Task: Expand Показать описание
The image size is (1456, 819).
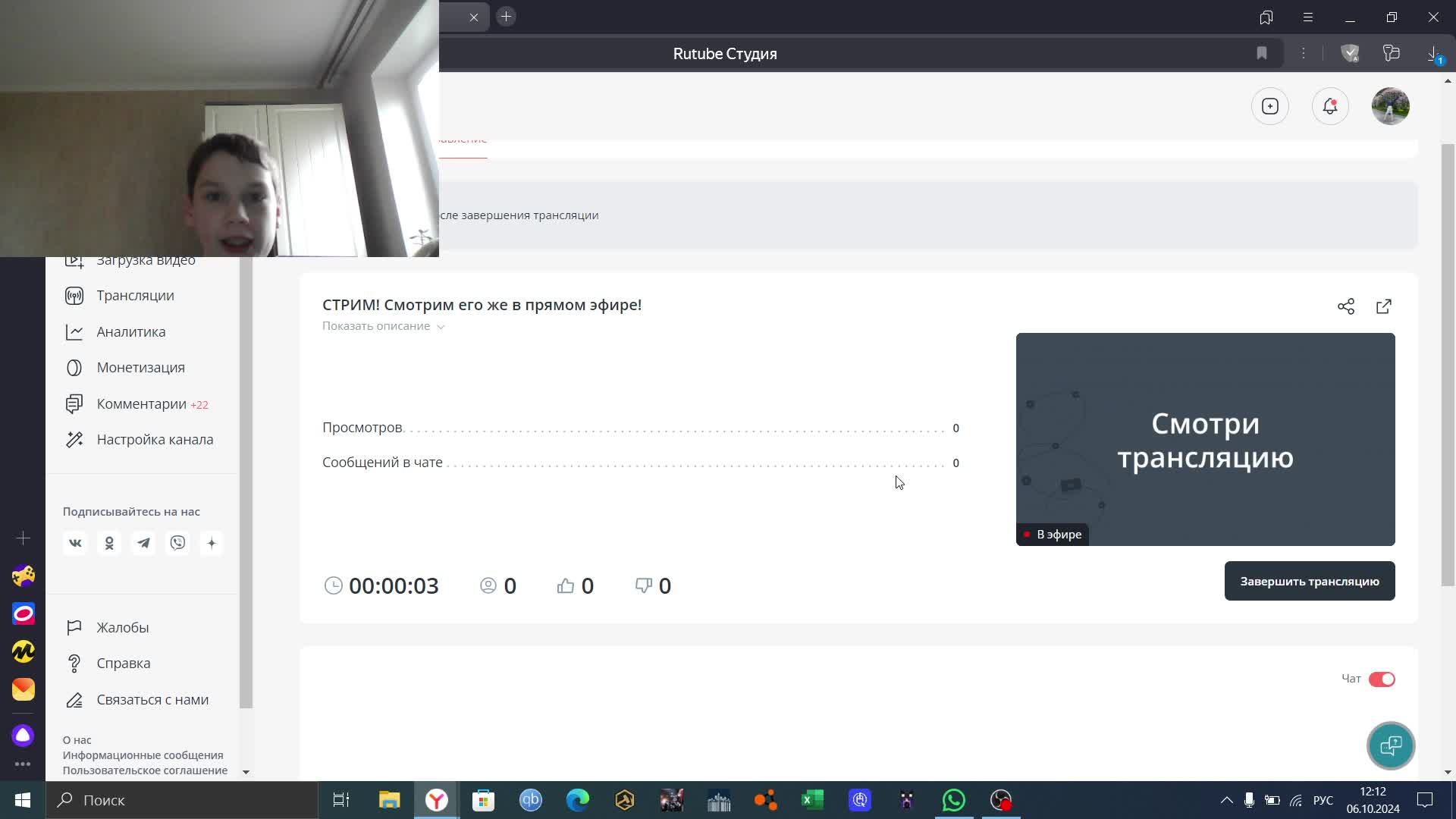Action: pyautogui.click(x=383, y=326)
